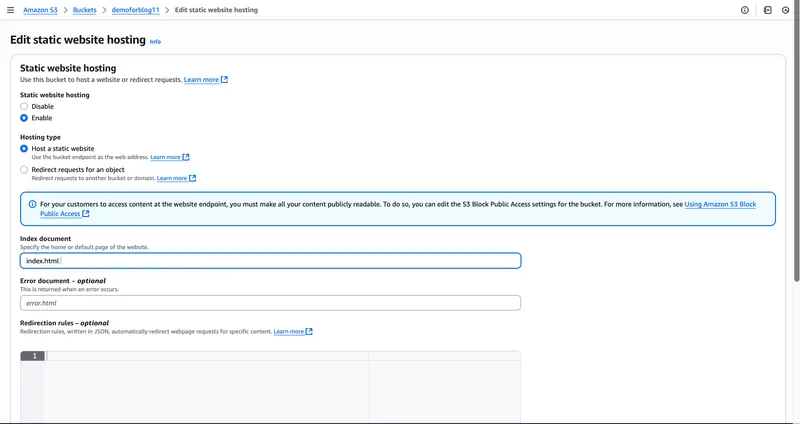Click external link icon after Host a static website Learn more
The height and width of the screenshot is (424, 800).
186,157
